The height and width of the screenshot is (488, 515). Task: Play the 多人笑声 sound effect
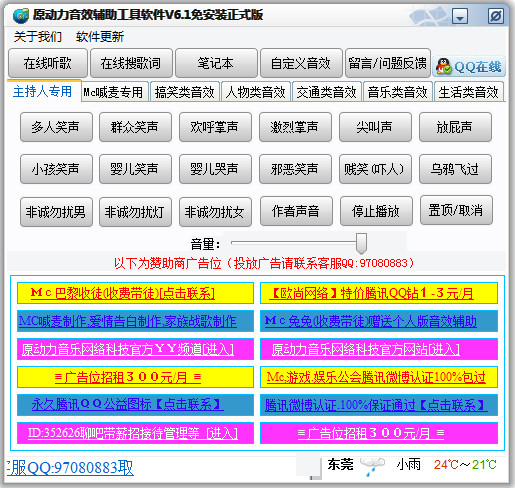point(56,127)
